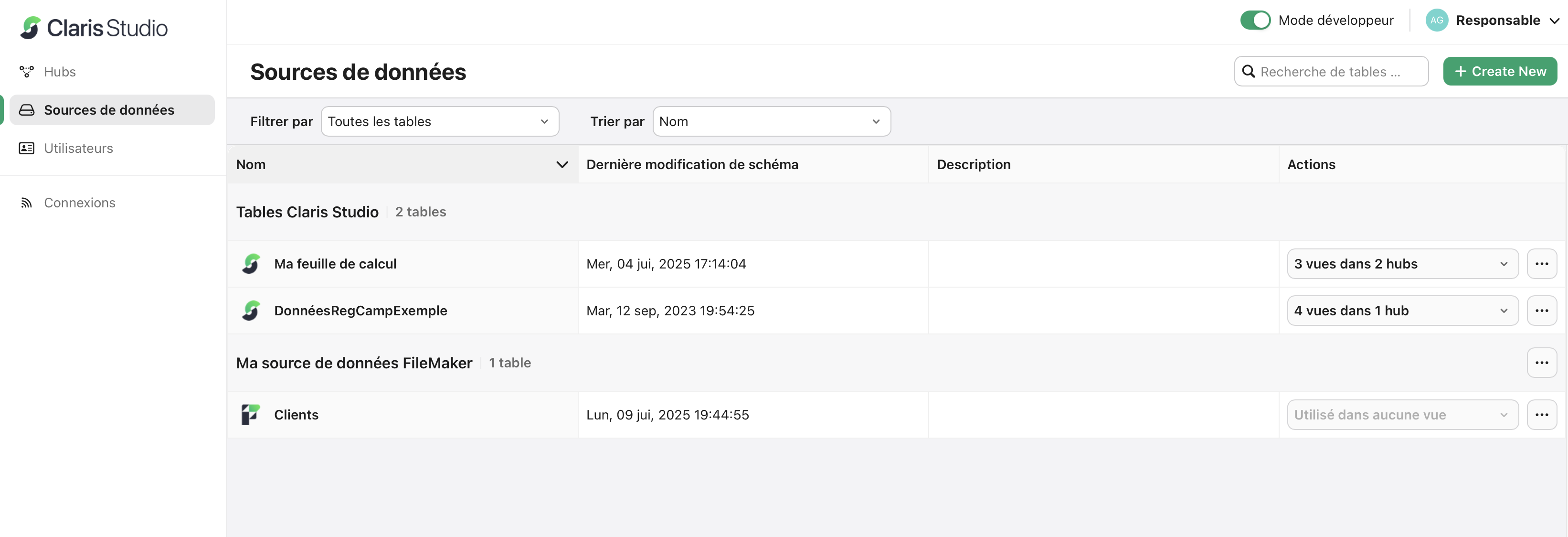
Task: Toggle Mode développeur switch off
Action: click(1255, 20)
